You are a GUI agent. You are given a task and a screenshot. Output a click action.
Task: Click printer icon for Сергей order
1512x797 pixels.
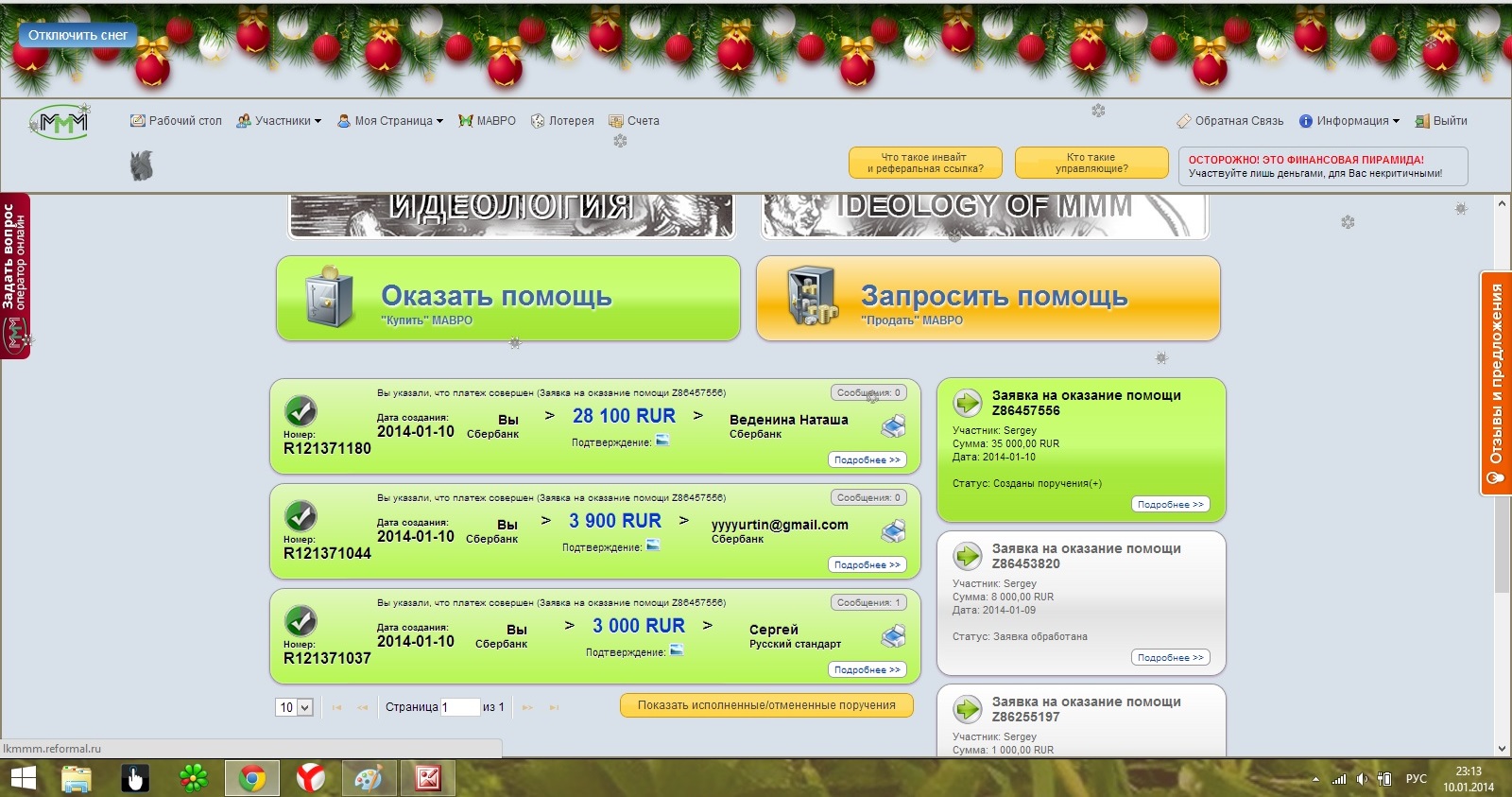pyautogui.click(x=893, y=636)
